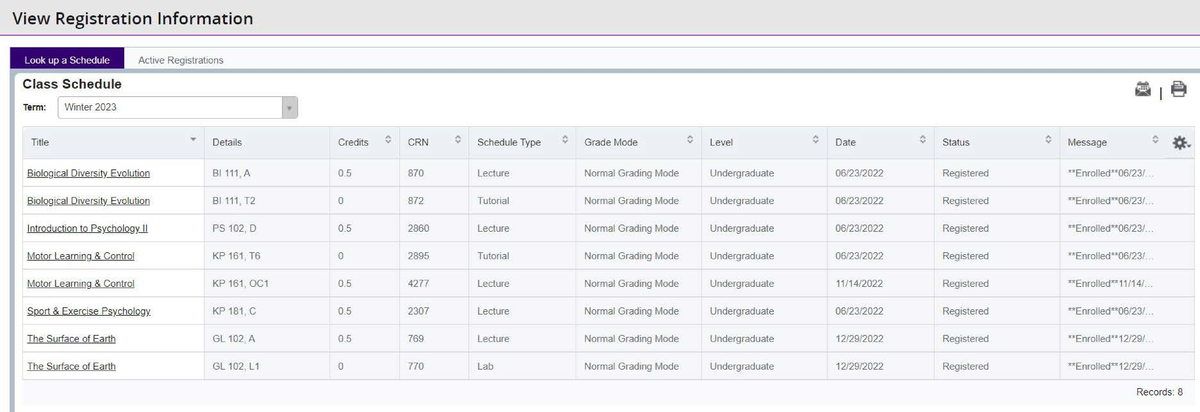The height and width of the screenshot is (412, 1200).
Task: Sort the Level column using its arrows
Action: pyautogui.click(x=815, y=141)
